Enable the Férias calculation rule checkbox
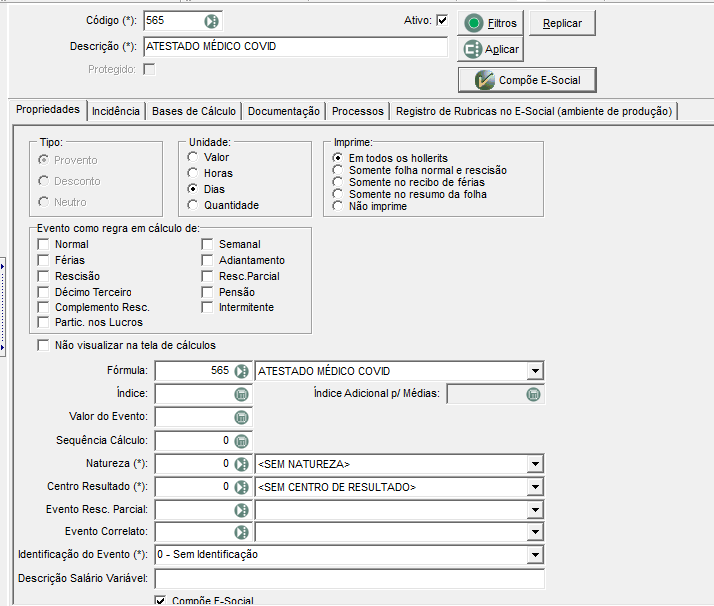Screen dimensions: 714x606 (x=43, y=260)
